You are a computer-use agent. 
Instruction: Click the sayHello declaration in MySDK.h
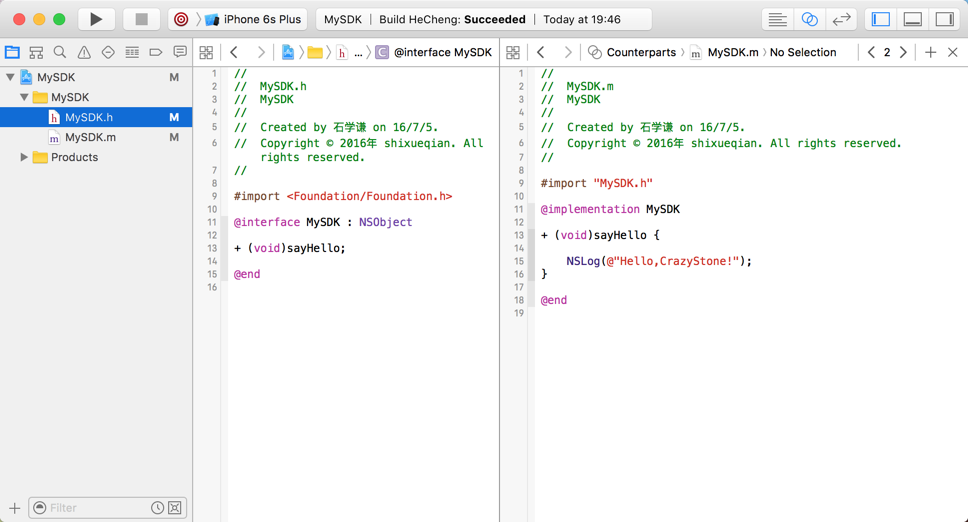(x=290, y=248)
